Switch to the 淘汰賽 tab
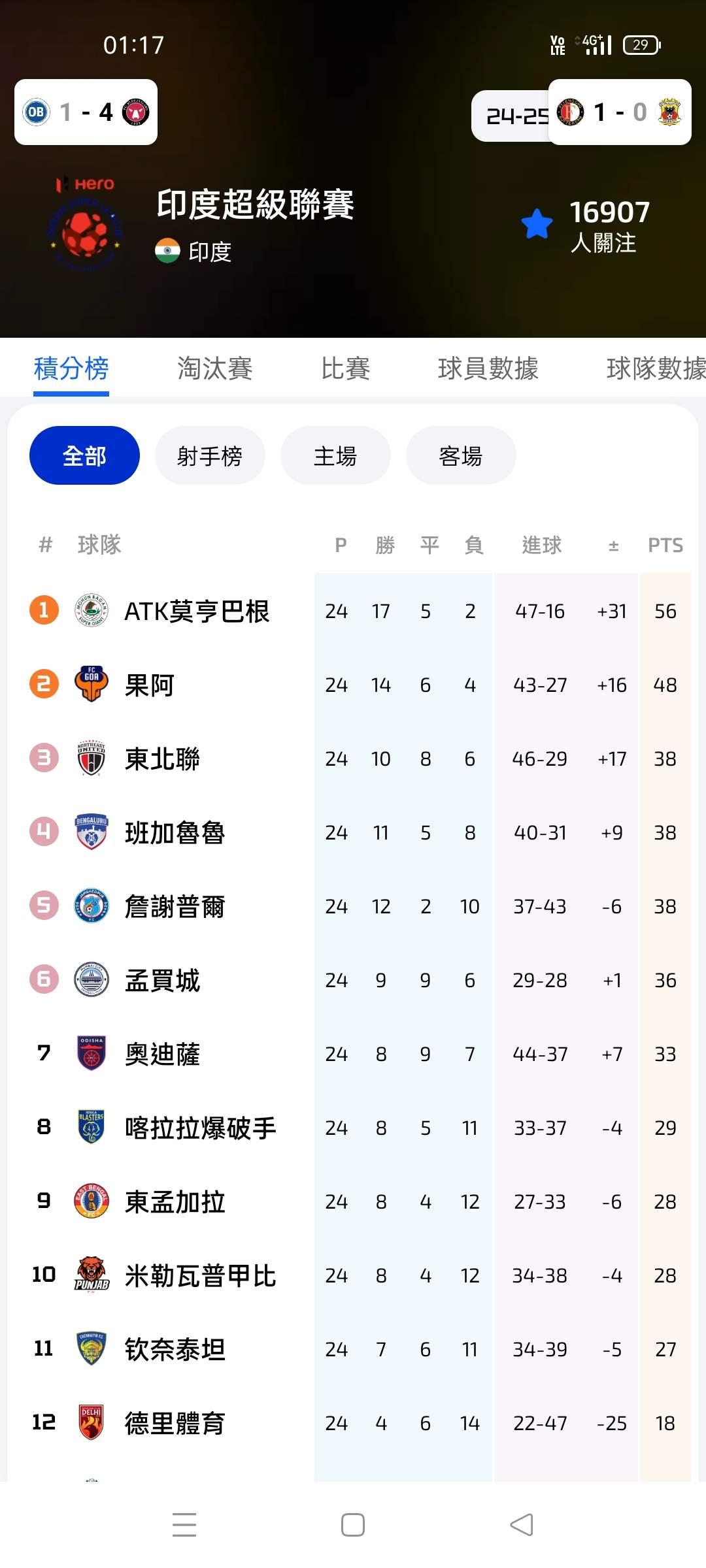 click(214, 368)
